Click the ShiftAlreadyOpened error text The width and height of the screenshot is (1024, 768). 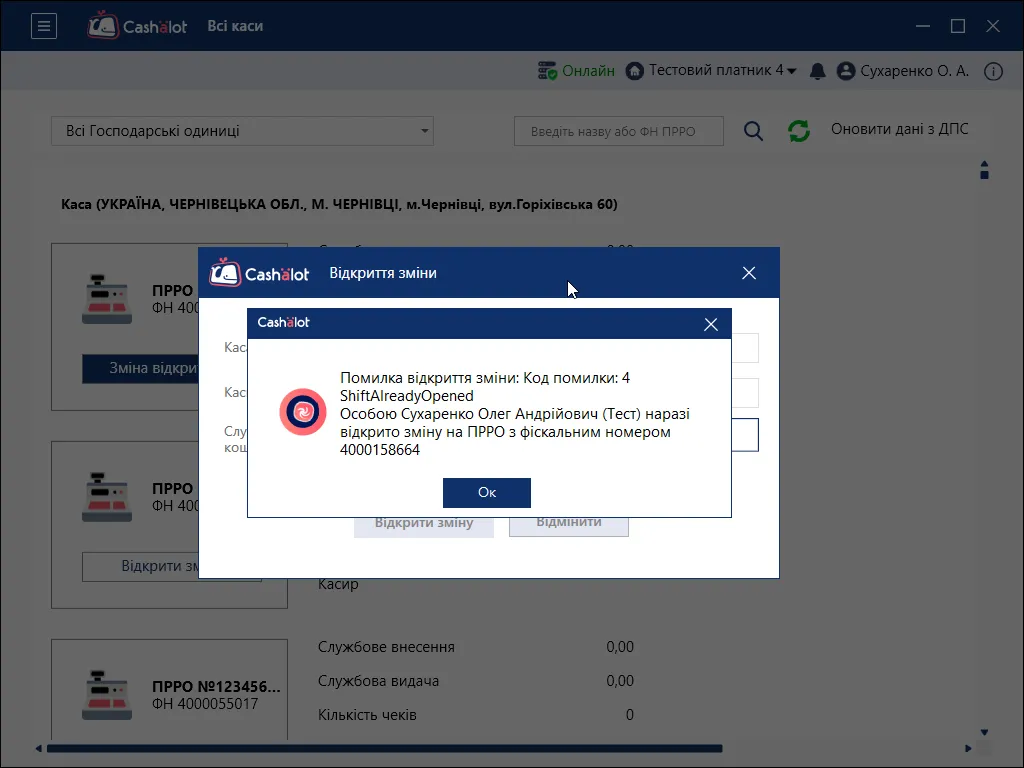click(x=407, y=396)
